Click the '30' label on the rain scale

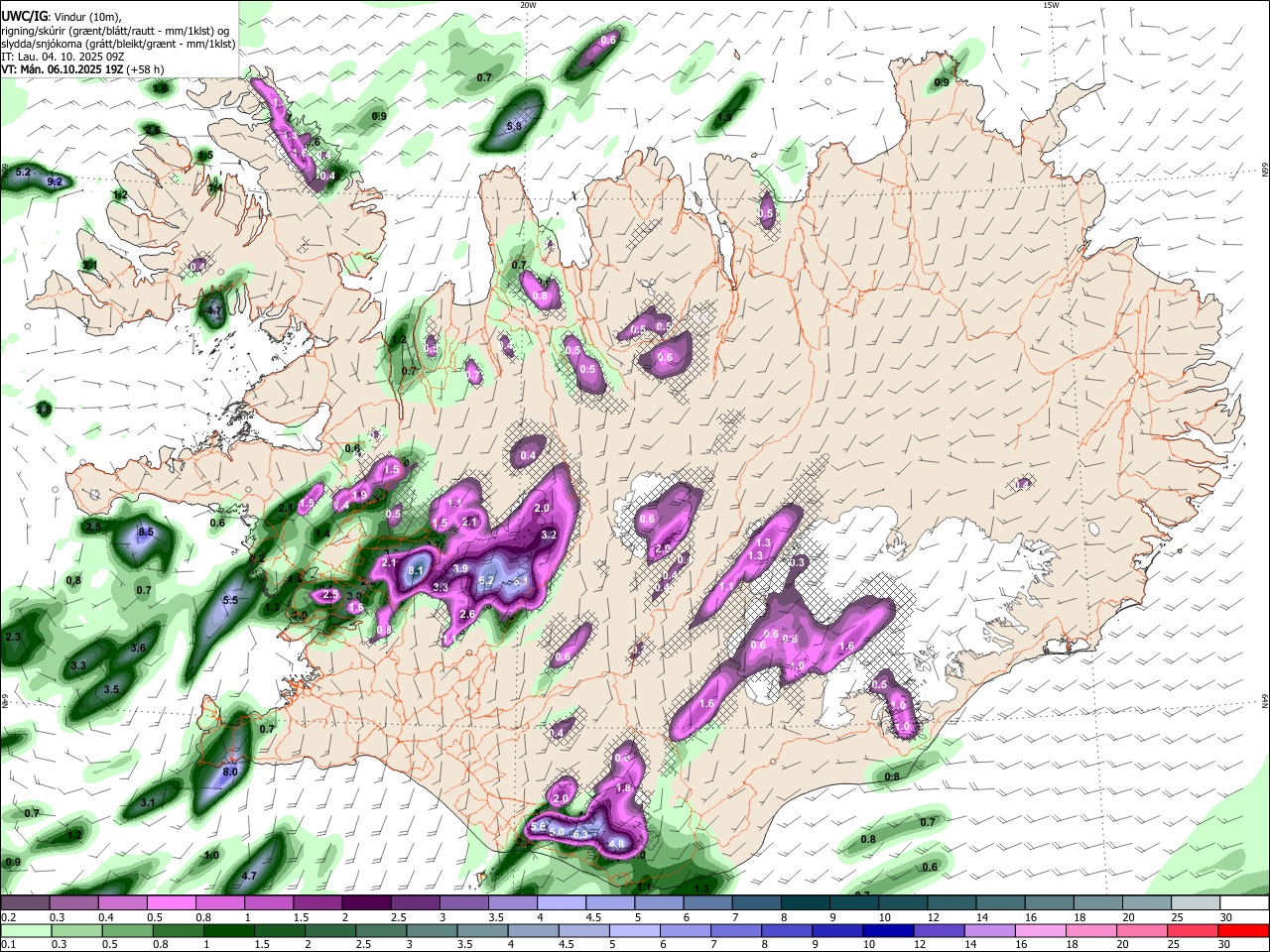1226,944
